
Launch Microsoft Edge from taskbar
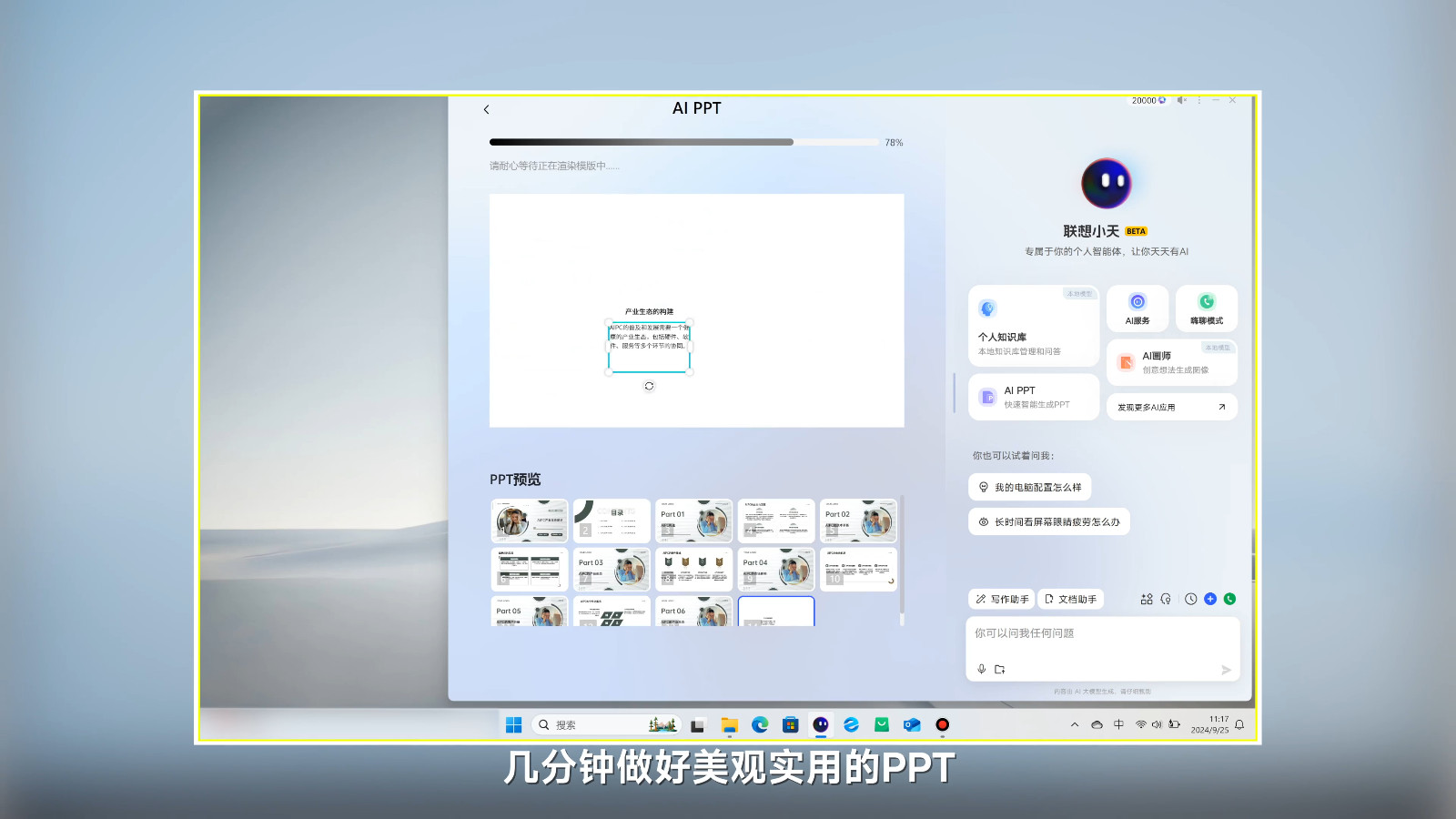[760, 724]
